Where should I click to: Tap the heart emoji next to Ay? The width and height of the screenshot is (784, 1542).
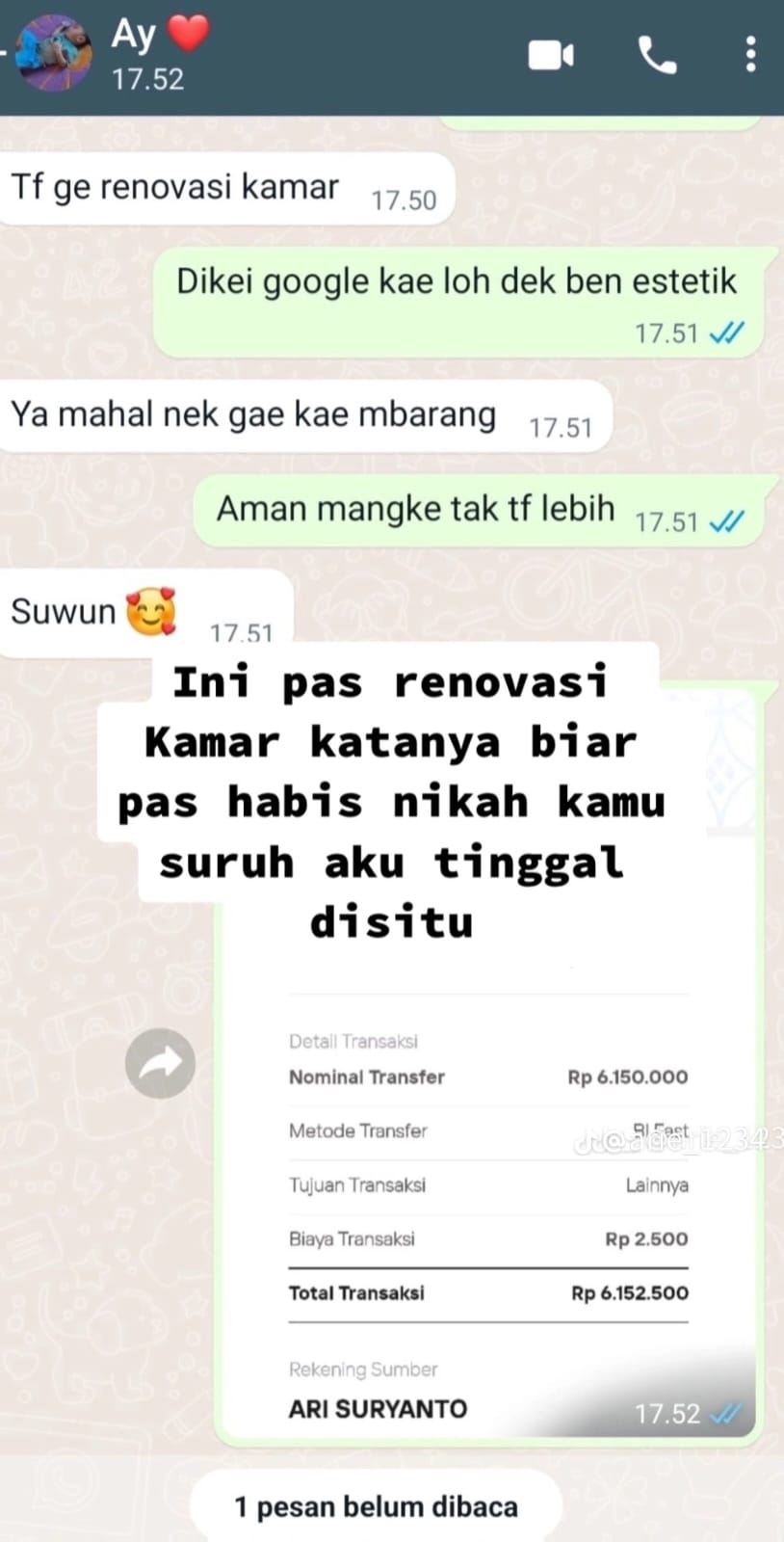[188, 32]
